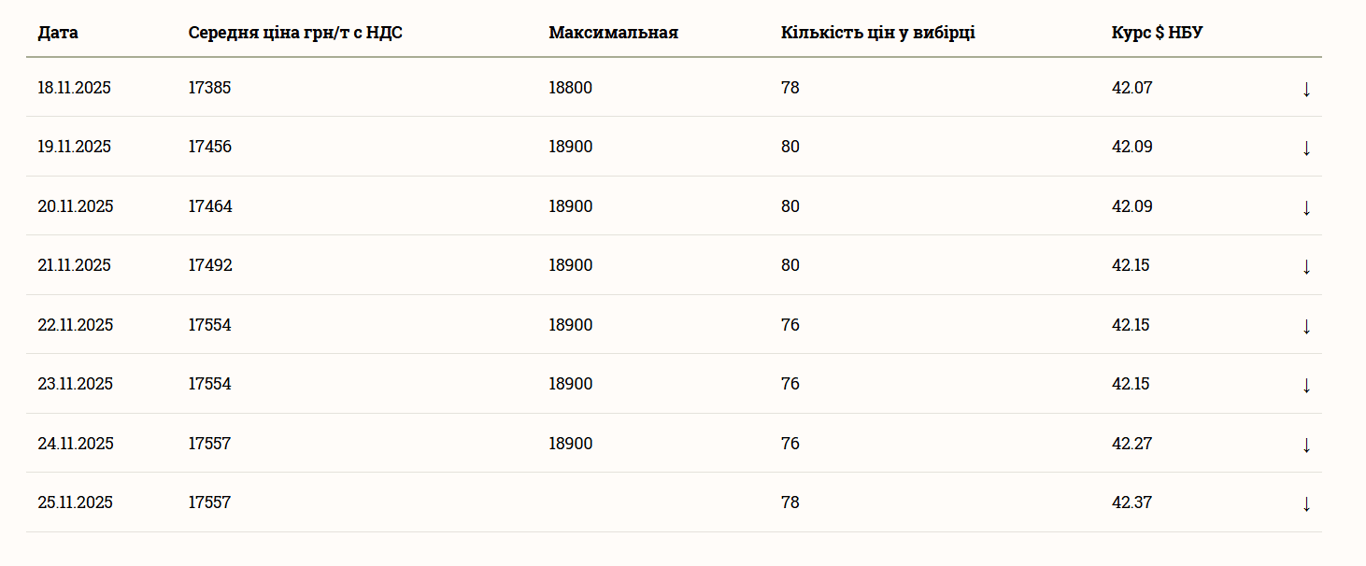Click the down arrow beside 22.11.2025 entry
Screen dimensions: 1366x566
tap(1306, 326)
